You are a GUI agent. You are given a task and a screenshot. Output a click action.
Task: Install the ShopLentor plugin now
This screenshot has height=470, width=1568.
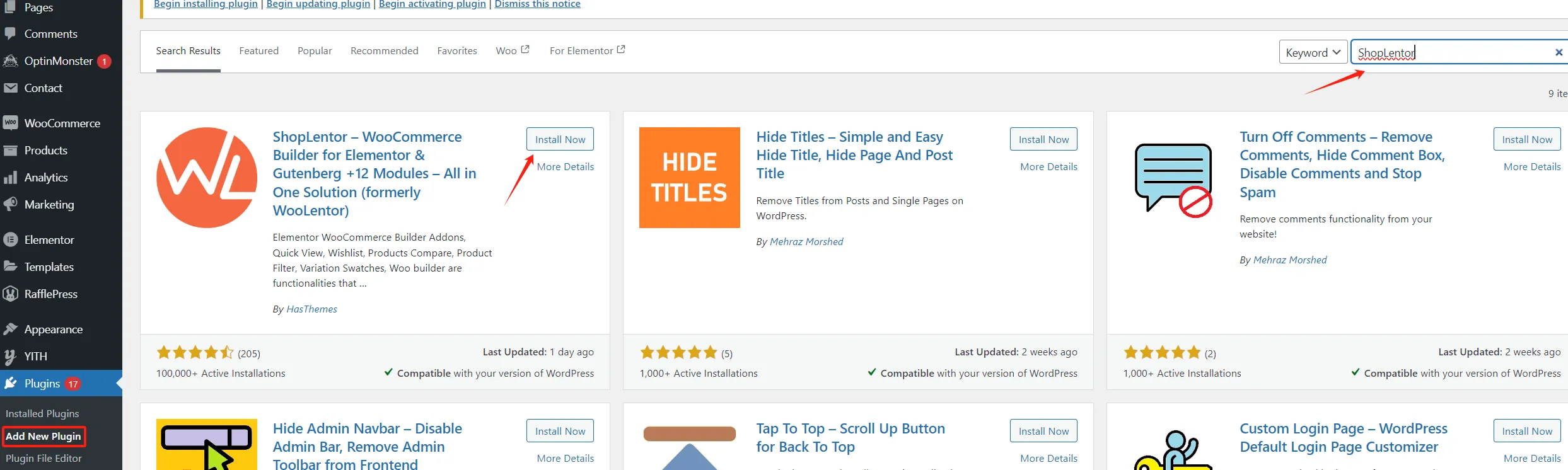[560, 139]
